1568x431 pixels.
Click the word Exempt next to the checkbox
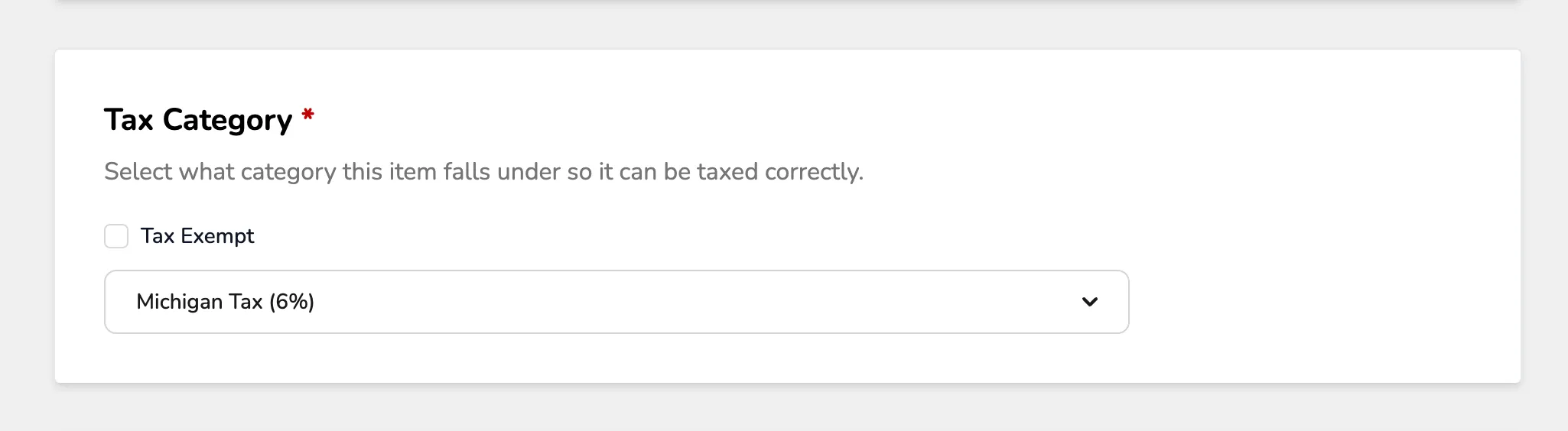point(218,236)
